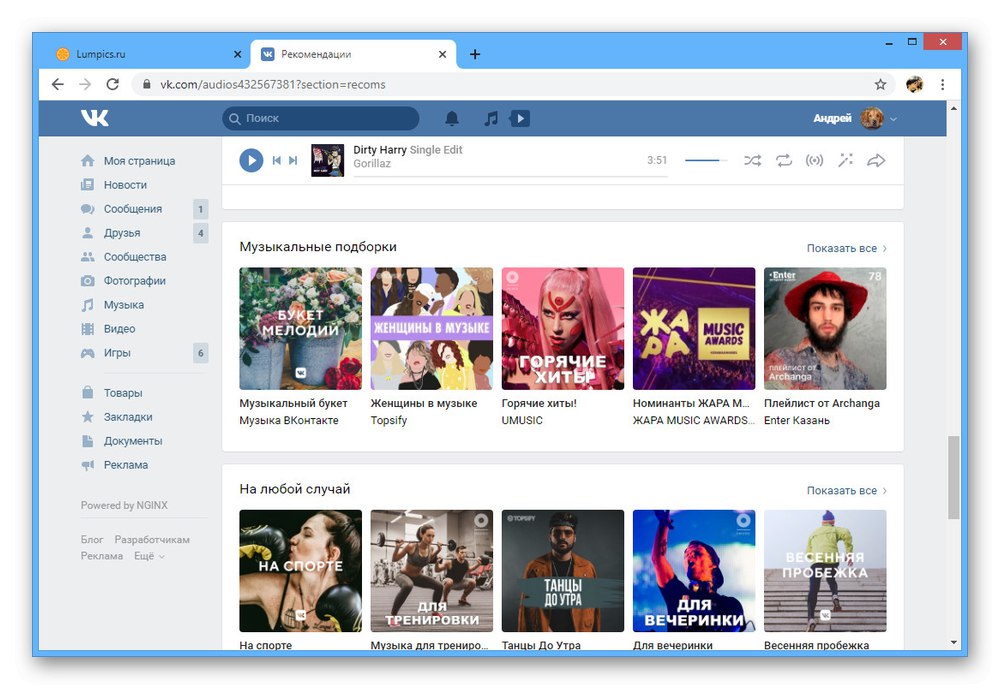This screenshot has height=689, width=1000.
Task: Open На спорте playlist cover
Action: (x=300, y=571)
